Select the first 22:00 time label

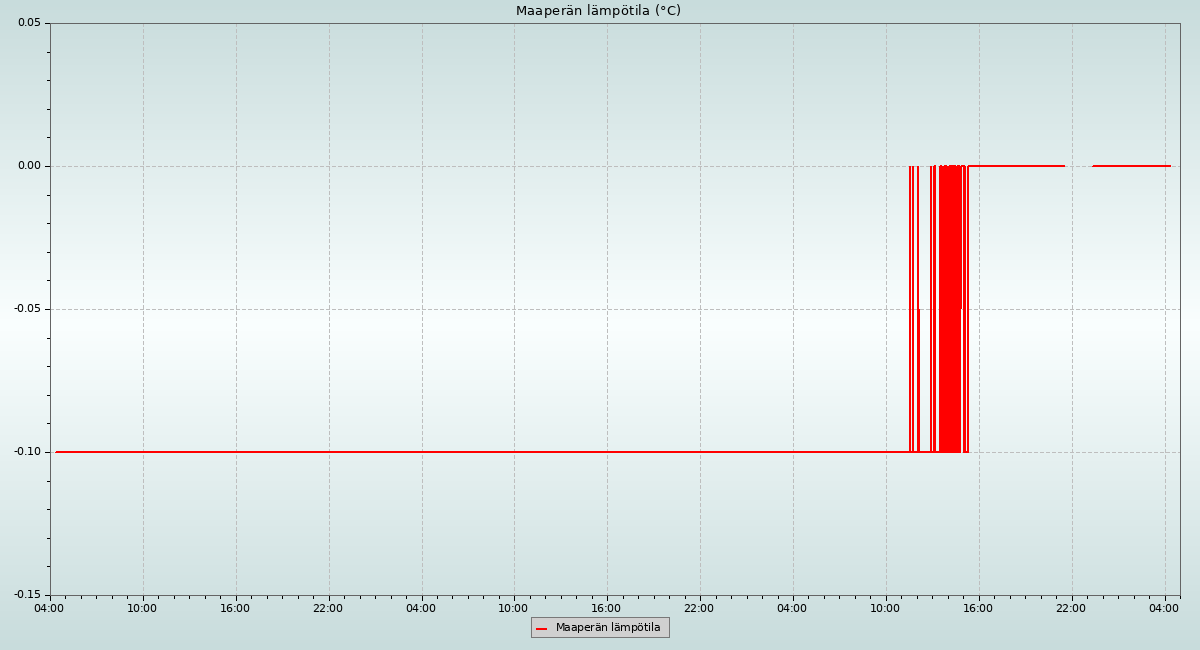[x=328, y=608]
